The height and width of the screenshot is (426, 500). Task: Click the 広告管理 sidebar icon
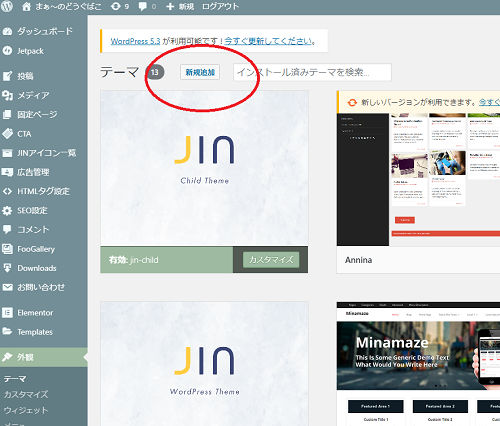(x=7, y=172)
